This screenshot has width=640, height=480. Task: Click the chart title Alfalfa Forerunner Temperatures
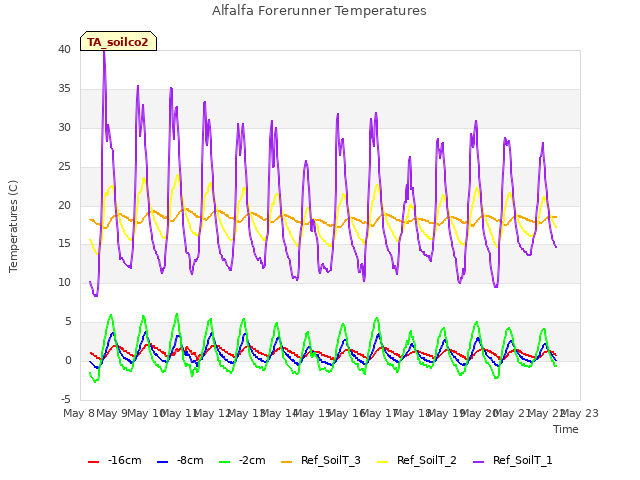point(319,11)
